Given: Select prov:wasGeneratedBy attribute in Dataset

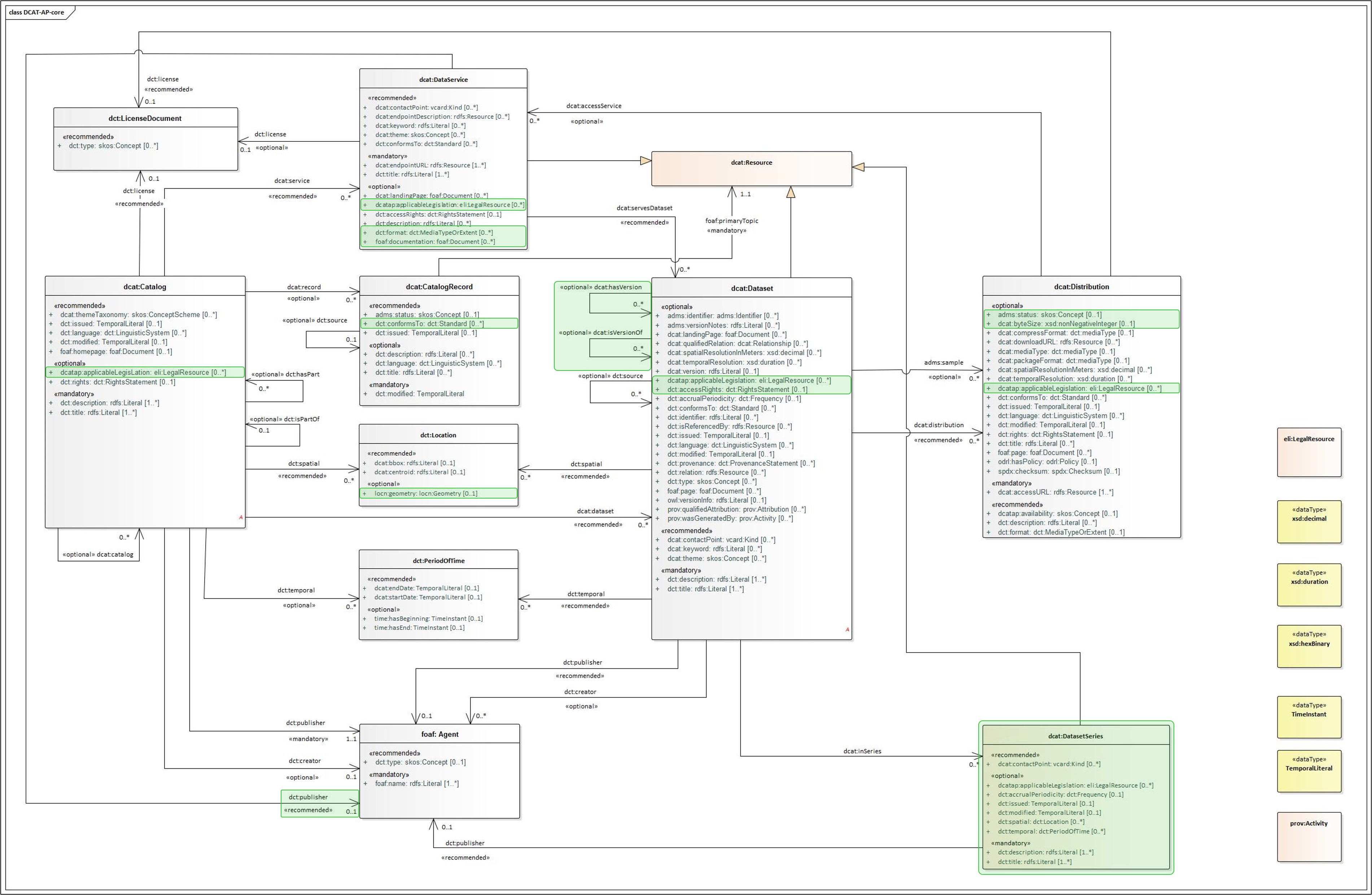Looking at the screenshot, I should 730,519.
